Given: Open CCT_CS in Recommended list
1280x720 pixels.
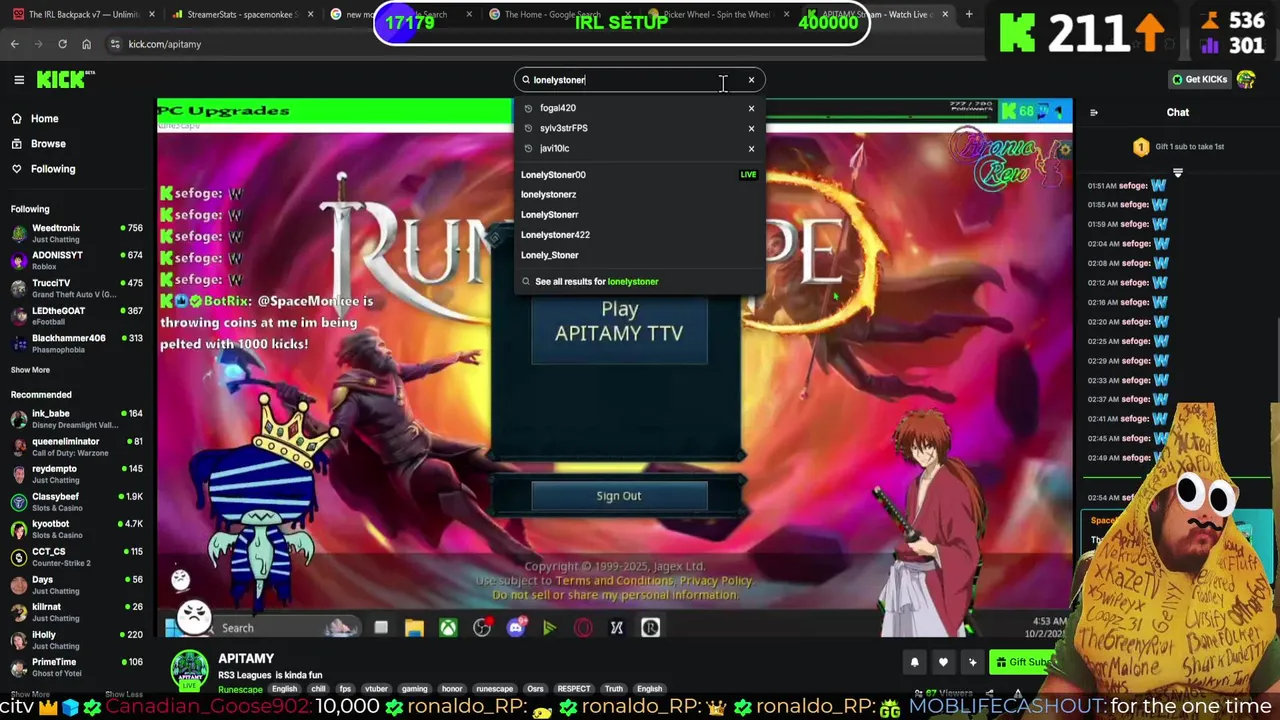Looking at the screenshot, I should [78, 556].
